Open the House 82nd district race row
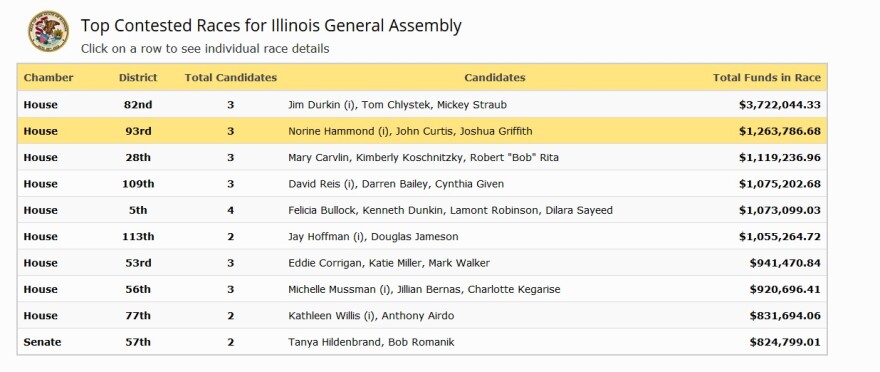The image size is (880, 372). point(422,105)
